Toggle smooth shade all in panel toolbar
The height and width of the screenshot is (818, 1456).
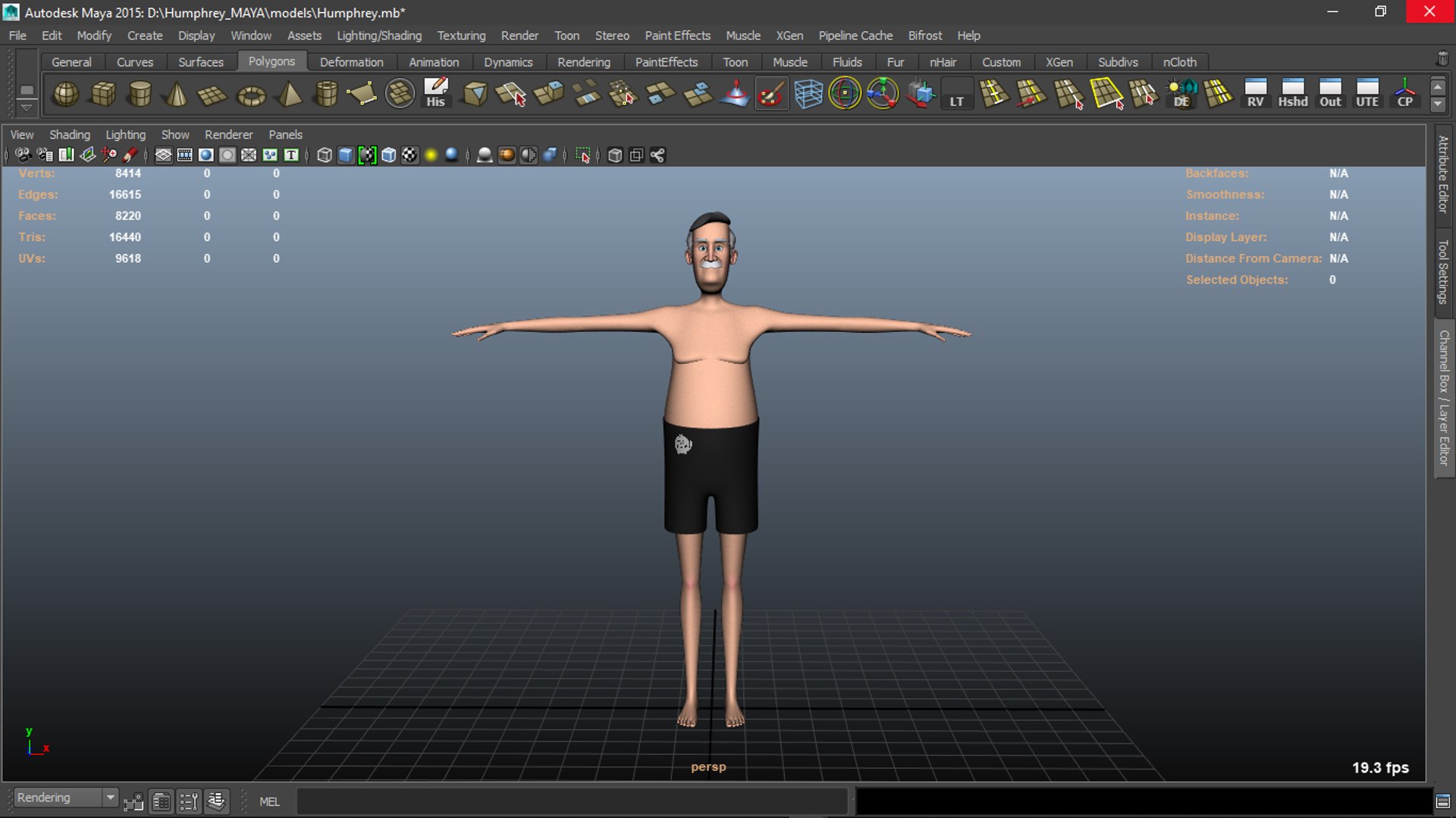[346, 155]
